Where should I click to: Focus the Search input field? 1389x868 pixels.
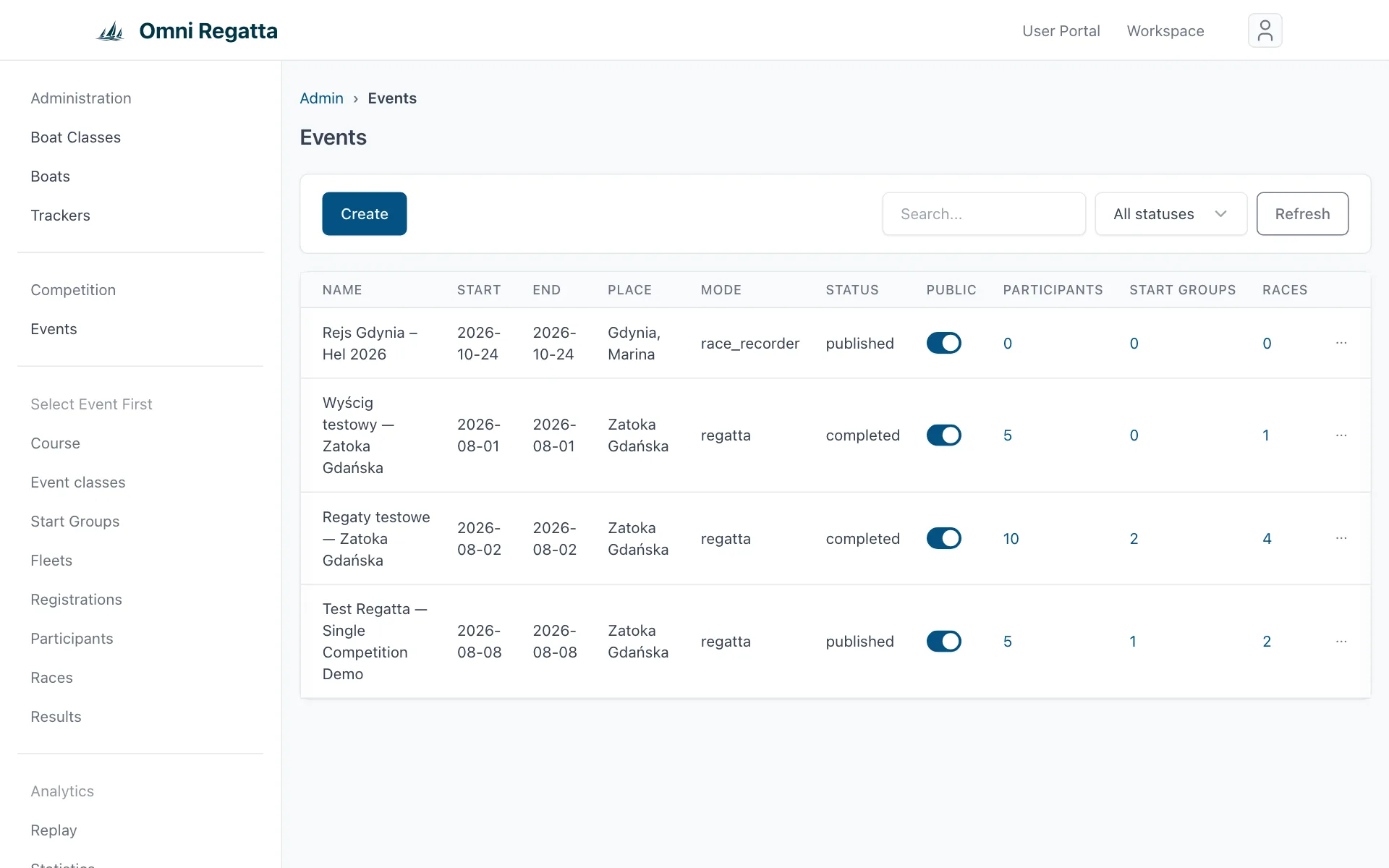click(x=984, y=214)
